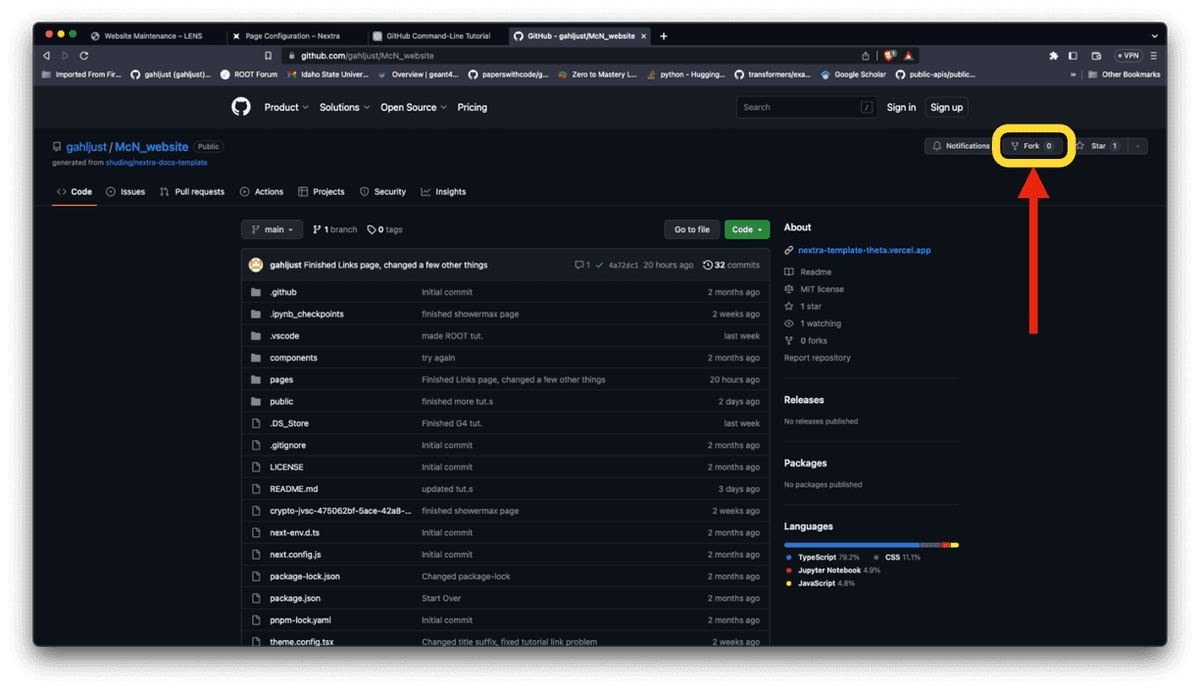Open the Brave Shields lion icon

(889, 56)
